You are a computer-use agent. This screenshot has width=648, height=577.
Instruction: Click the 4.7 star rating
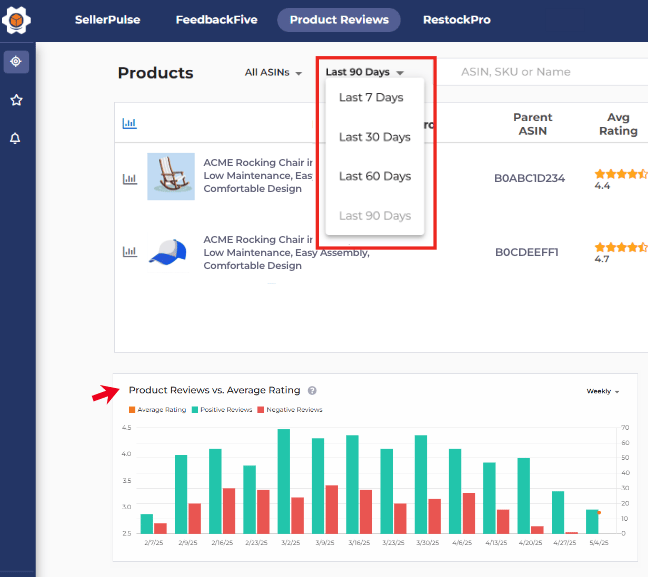(x=621, y=253)
